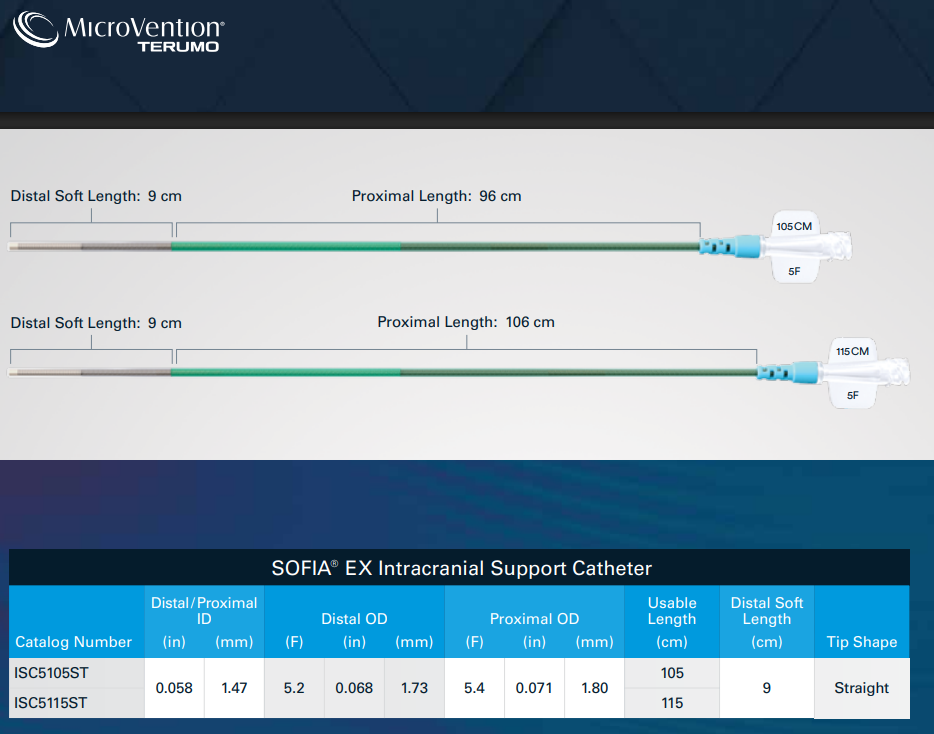Click the 1.80 mm Proximal OD value
Screen dimensions: 934x734
pyautogui.click(x=593, y=688)
